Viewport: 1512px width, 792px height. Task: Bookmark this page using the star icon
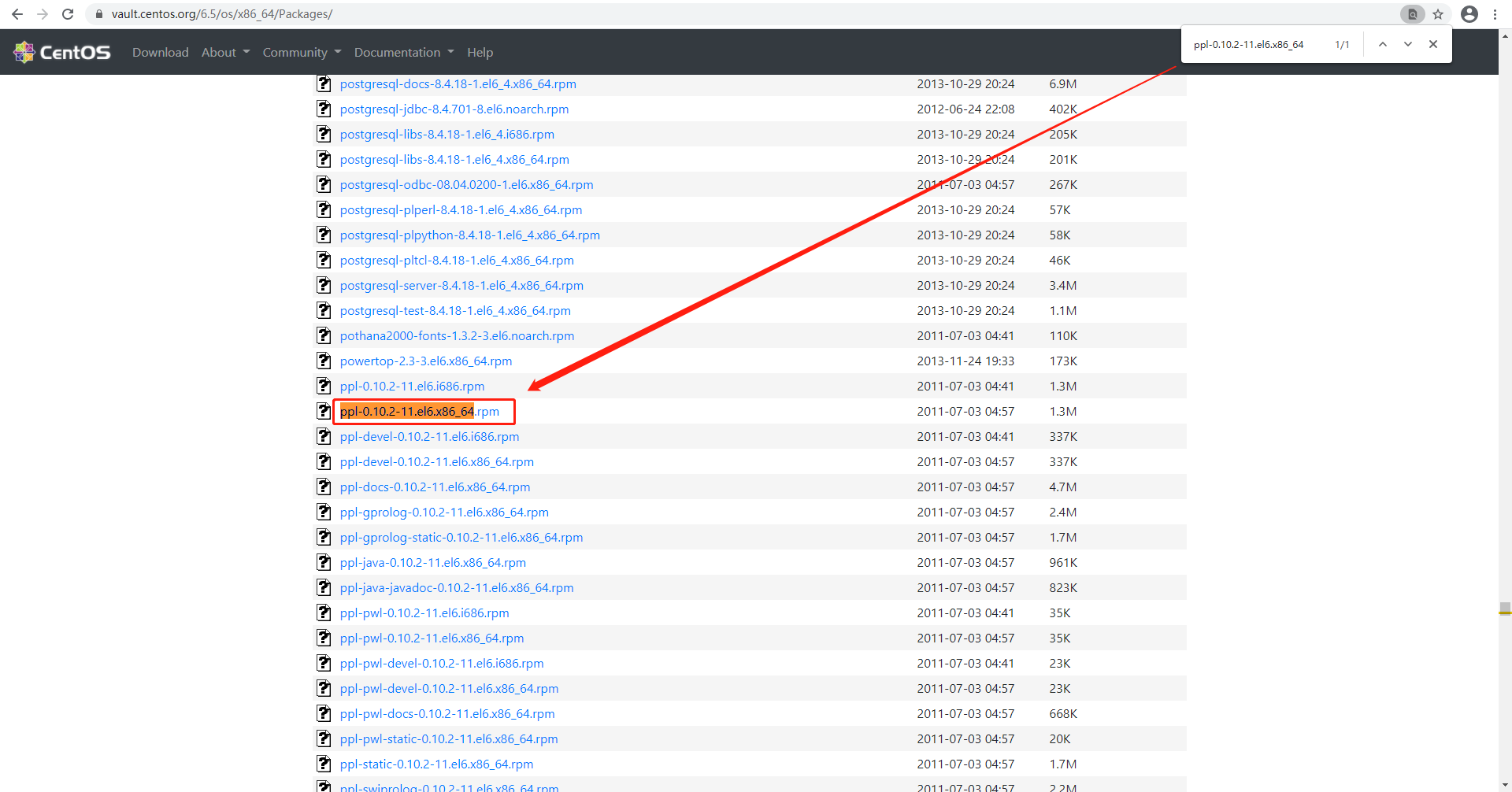[x=1439, y=13]
